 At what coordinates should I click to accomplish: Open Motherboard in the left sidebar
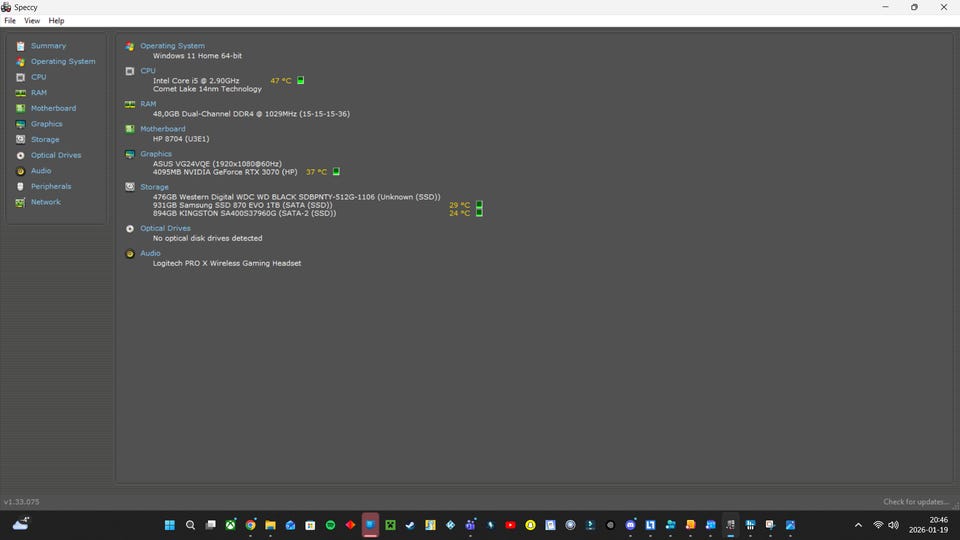click(53, 108)
